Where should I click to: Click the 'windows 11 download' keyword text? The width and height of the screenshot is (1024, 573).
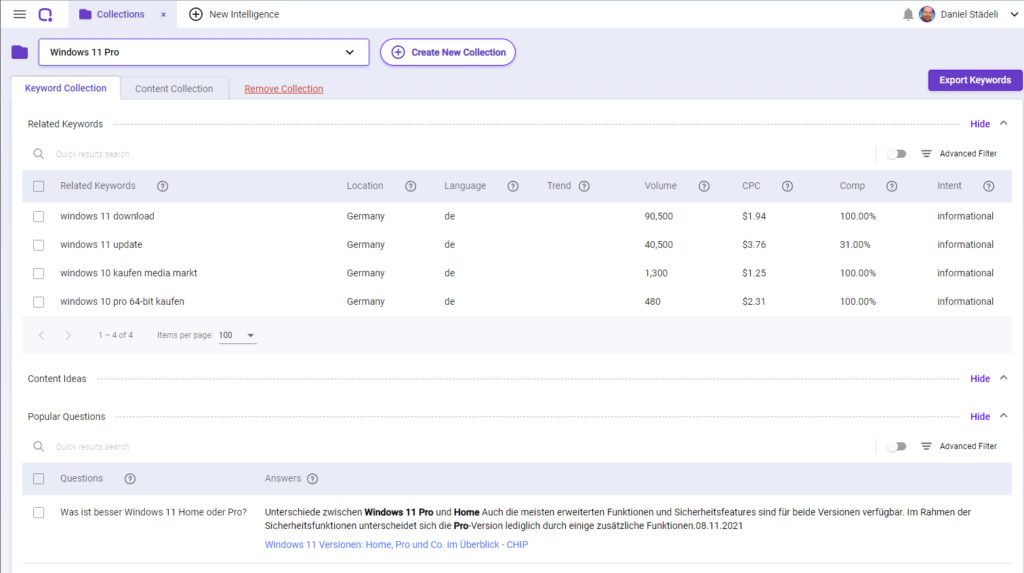pyautogui.click(x=107, y=216)
